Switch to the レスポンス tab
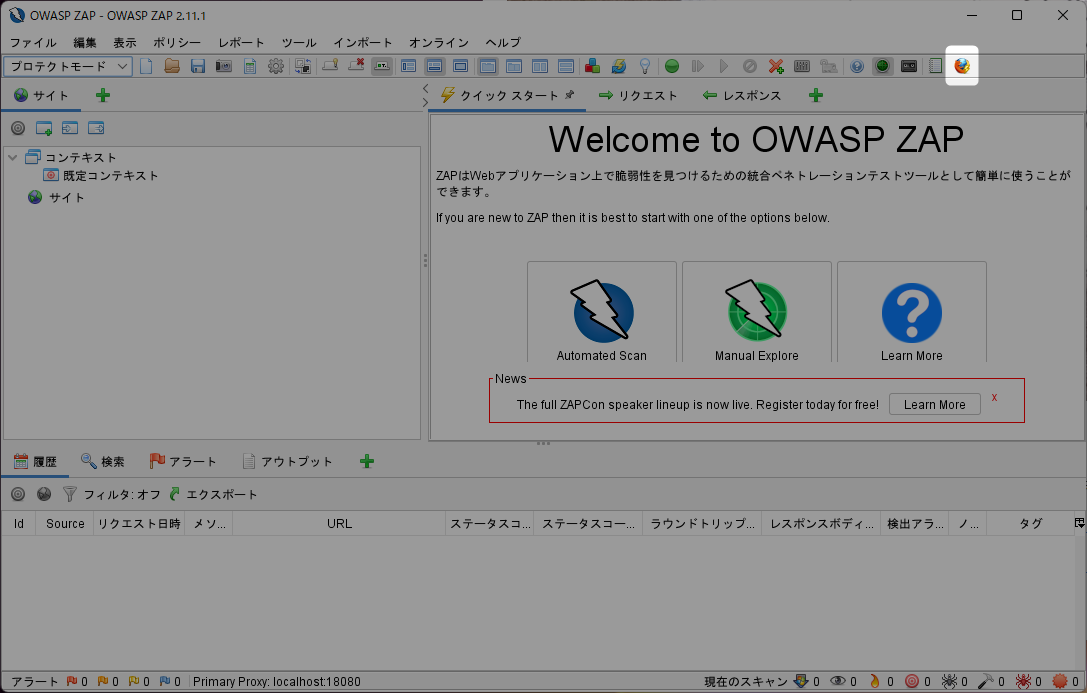This screenshot has width=1087, height=693. coord(742,96)
